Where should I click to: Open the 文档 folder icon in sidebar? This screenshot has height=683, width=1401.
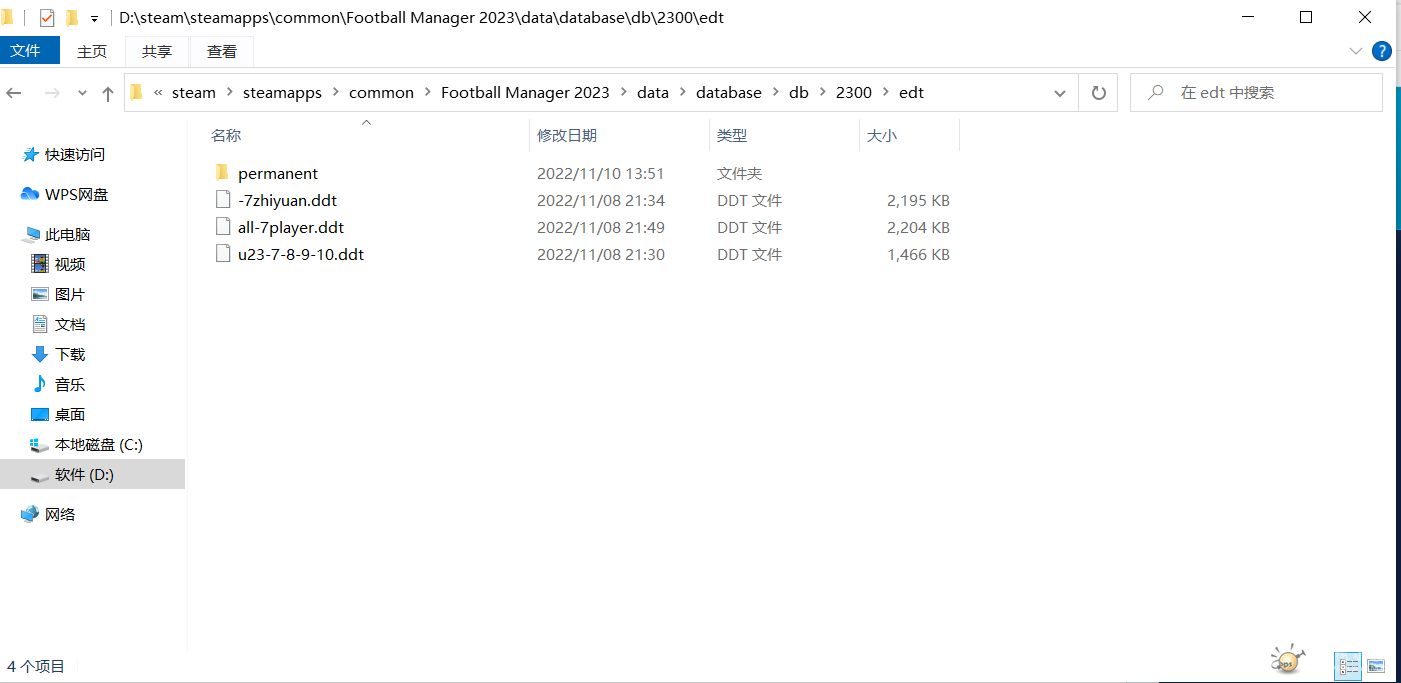pos(40,324)
